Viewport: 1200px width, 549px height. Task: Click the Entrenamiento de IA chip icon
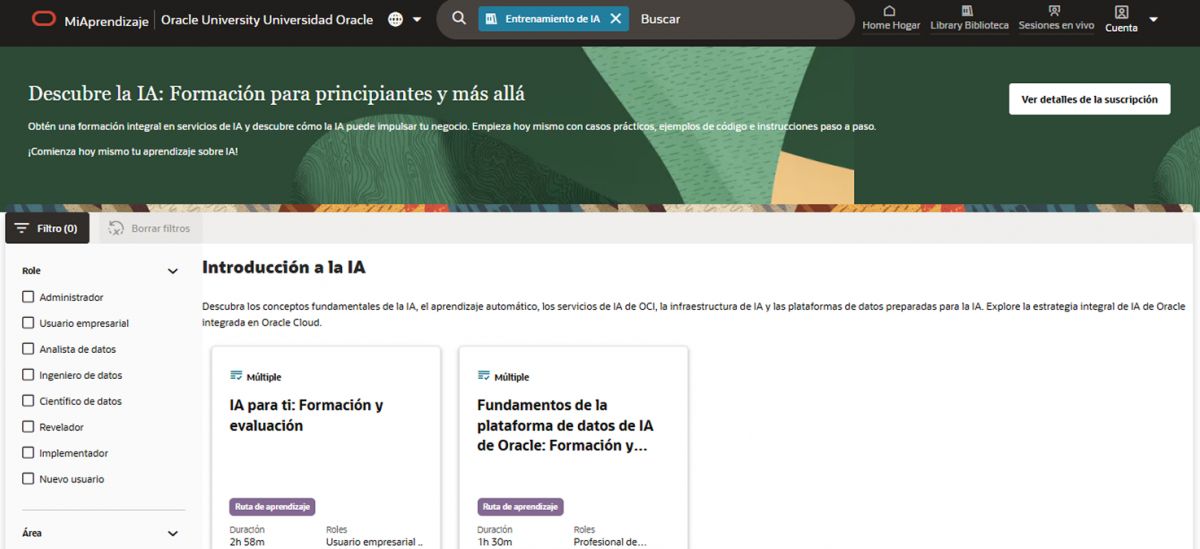[x=491, y=18]
